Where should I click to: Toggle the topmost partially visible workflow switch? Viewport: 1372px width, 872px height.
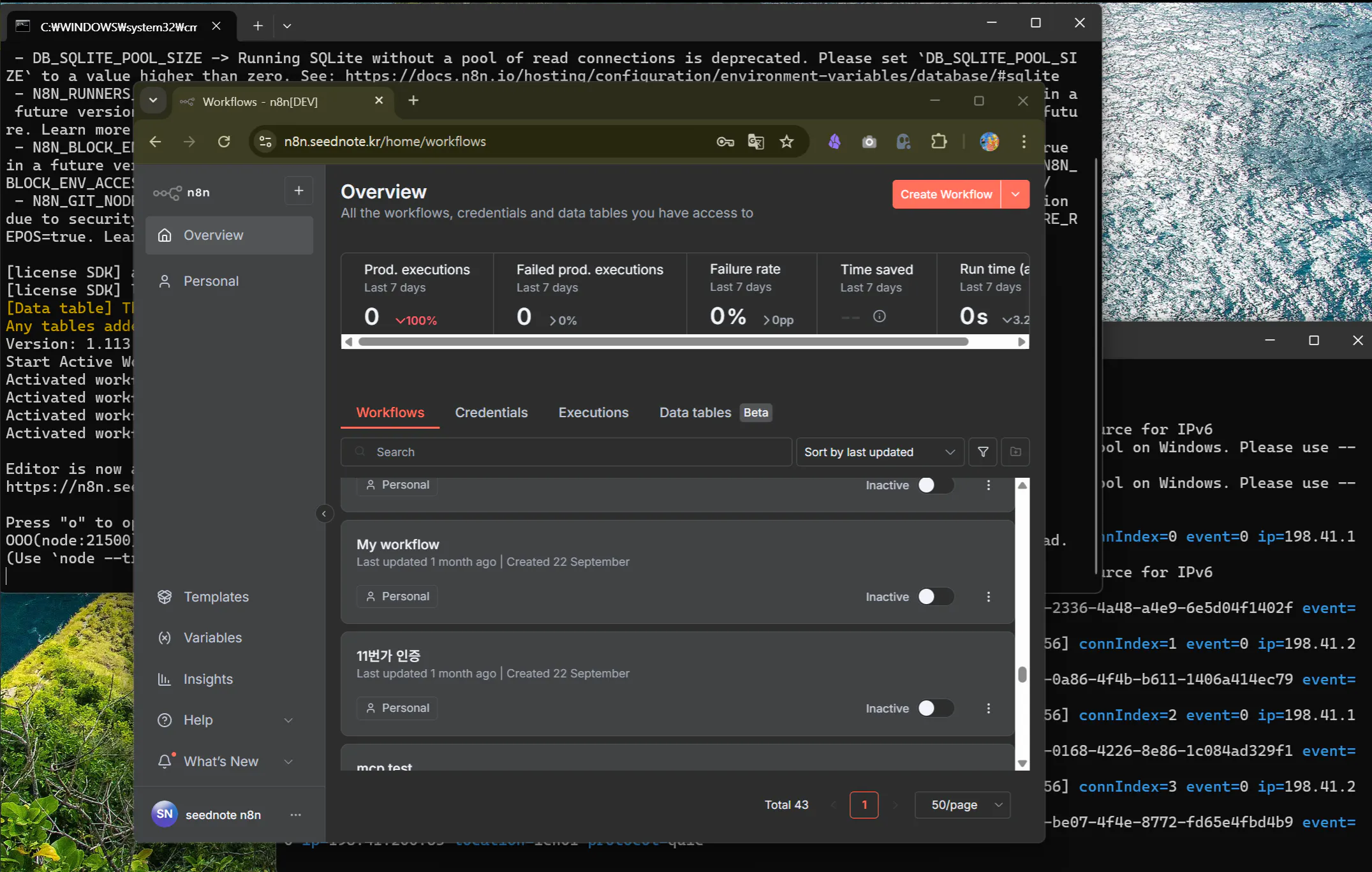click(x=934, y=485)
